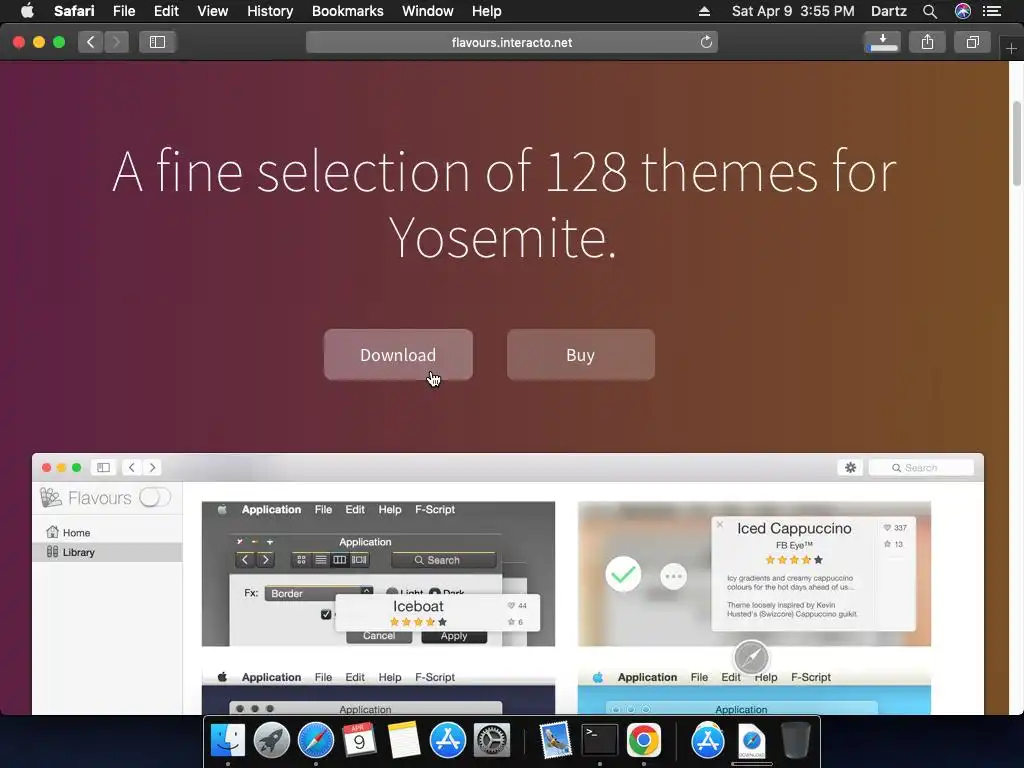
Task: Click the Buy button
Action: 581,355
